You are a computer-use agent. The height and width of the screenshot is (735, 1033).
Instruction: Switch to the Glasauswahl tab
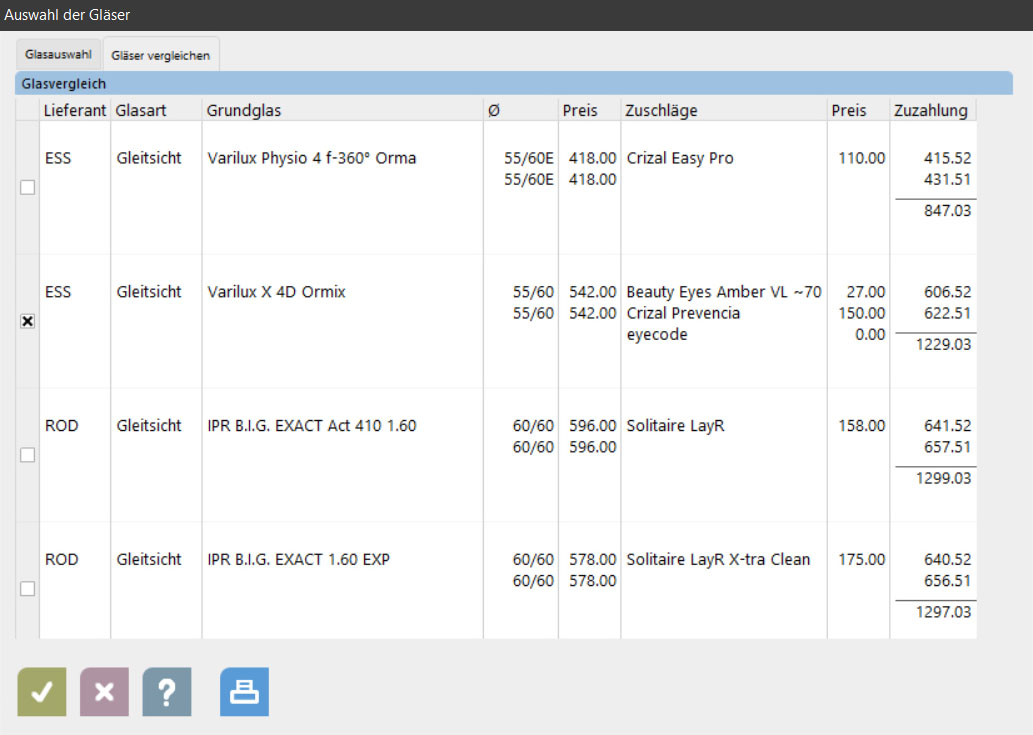coord(58,55)
